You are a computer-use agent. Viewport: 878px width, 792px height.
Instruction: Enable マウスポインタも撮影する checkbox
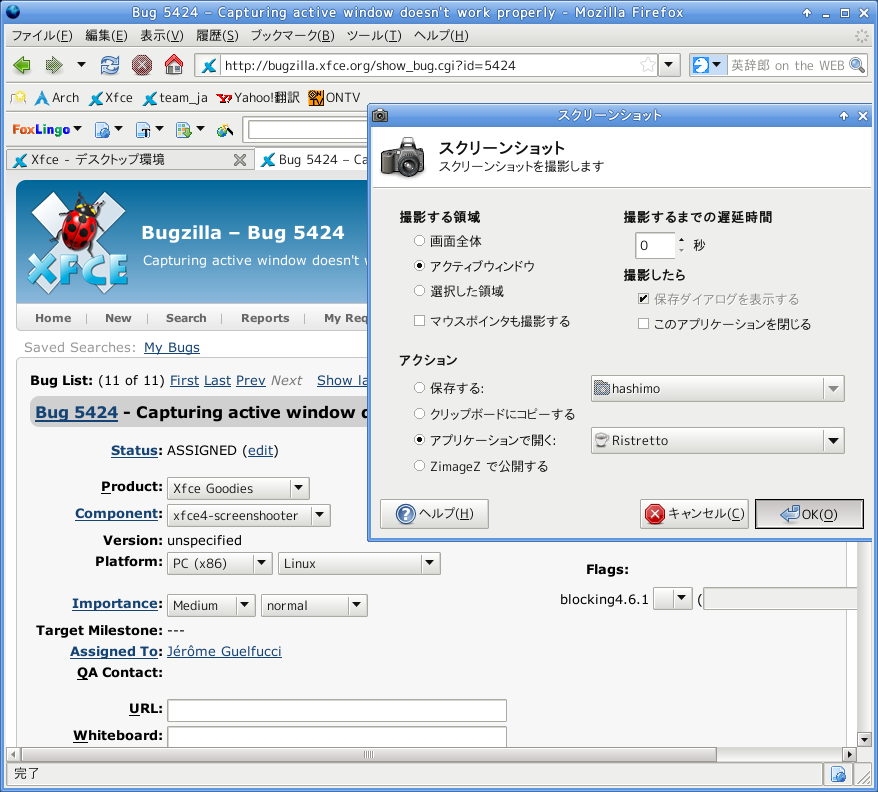point(420,321)
